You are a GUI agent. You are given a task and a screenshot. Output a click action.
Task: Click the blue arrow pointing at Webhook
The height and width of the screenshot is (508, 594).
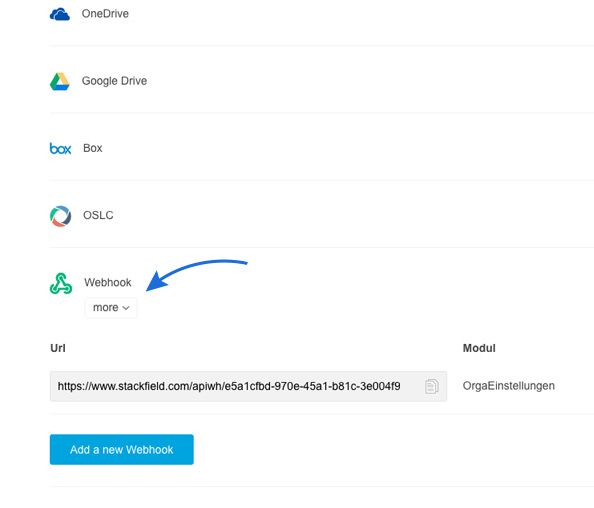(x=196, y=275)
